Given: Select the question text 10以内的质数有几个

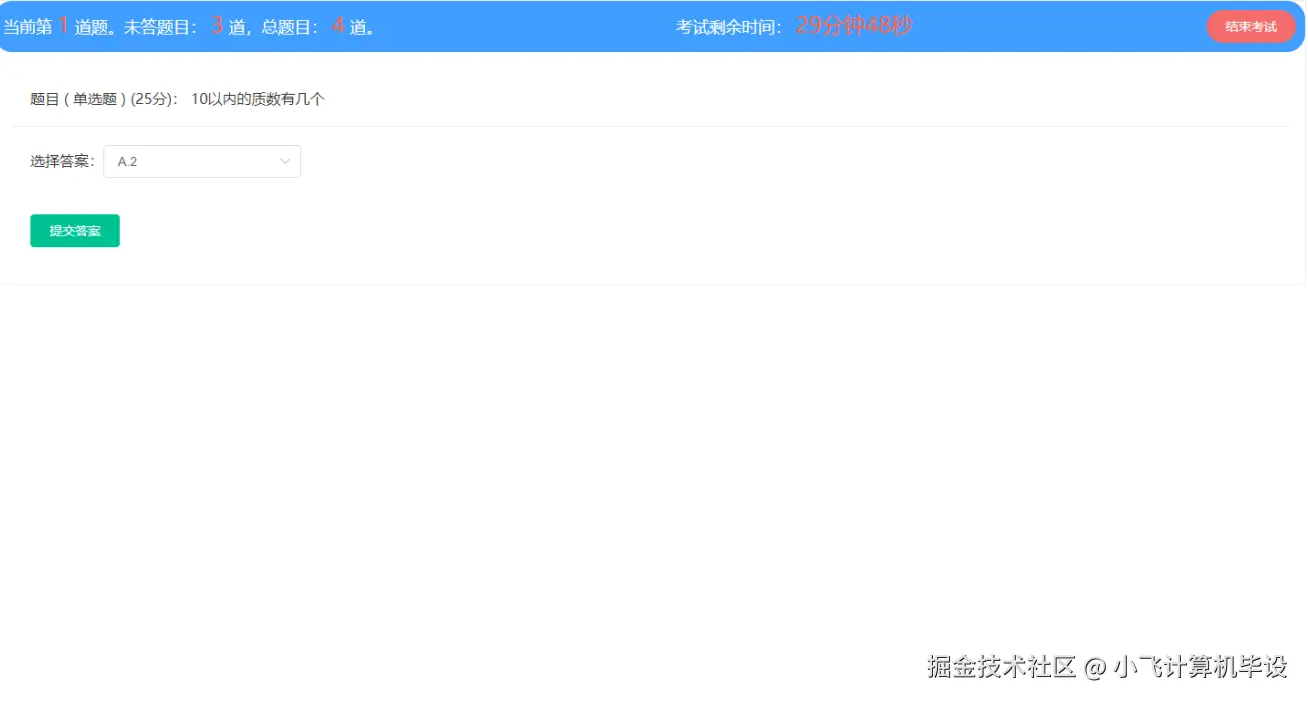Looking at the screenshot, I should point(258,99).
